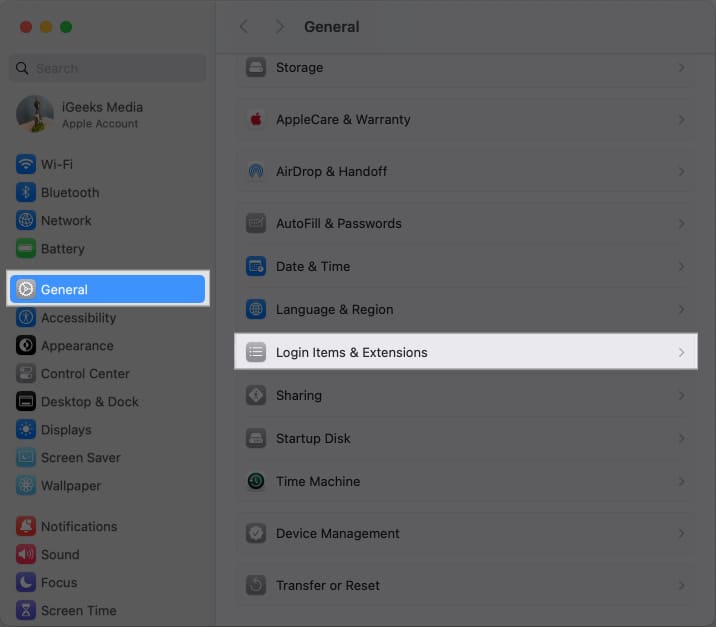Open the Sound speaker icon
The width and height of the screenshot is (716, 627).
26,554
